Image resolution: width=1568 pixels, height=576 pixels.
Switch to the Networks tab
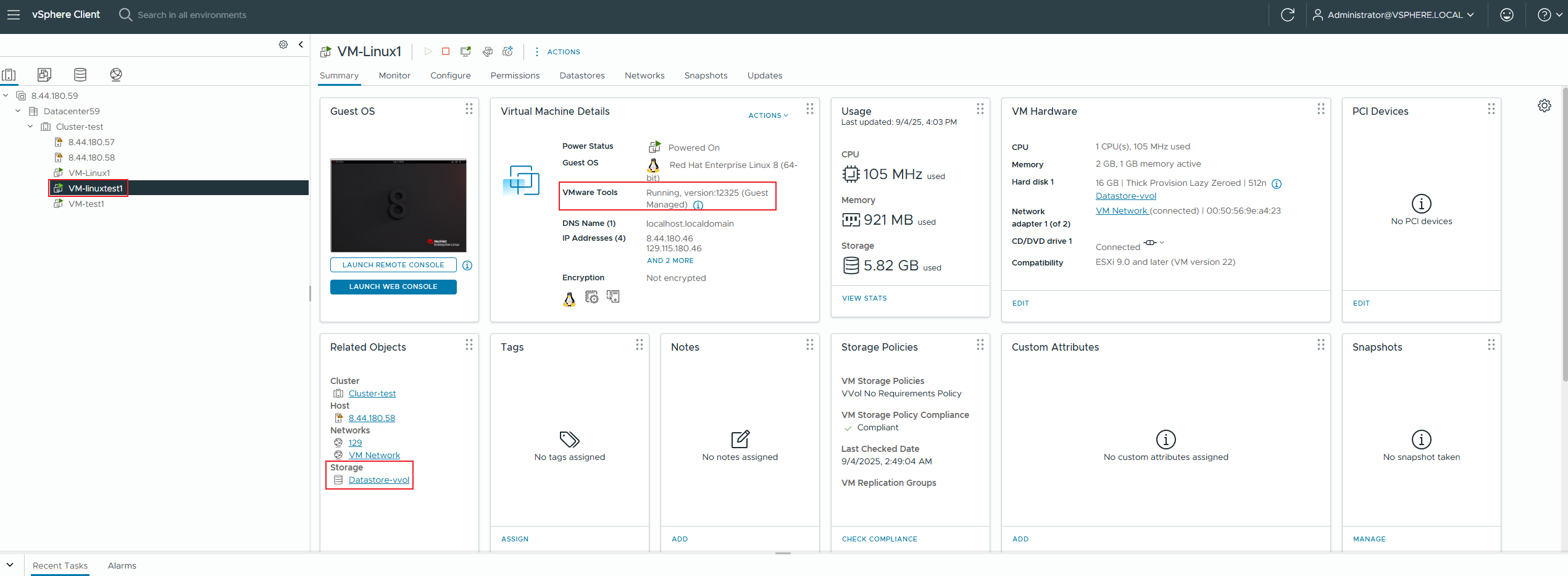644,75
